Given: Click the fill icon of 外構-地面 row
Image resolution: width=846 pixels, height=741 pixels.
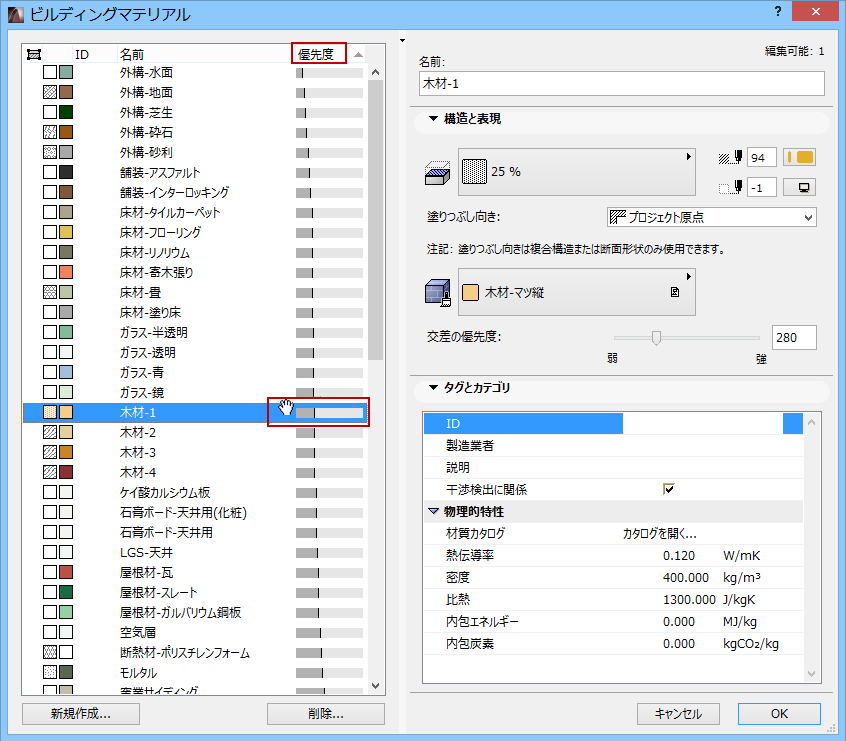Looking at the screenshot, I should tap(50, 92).
